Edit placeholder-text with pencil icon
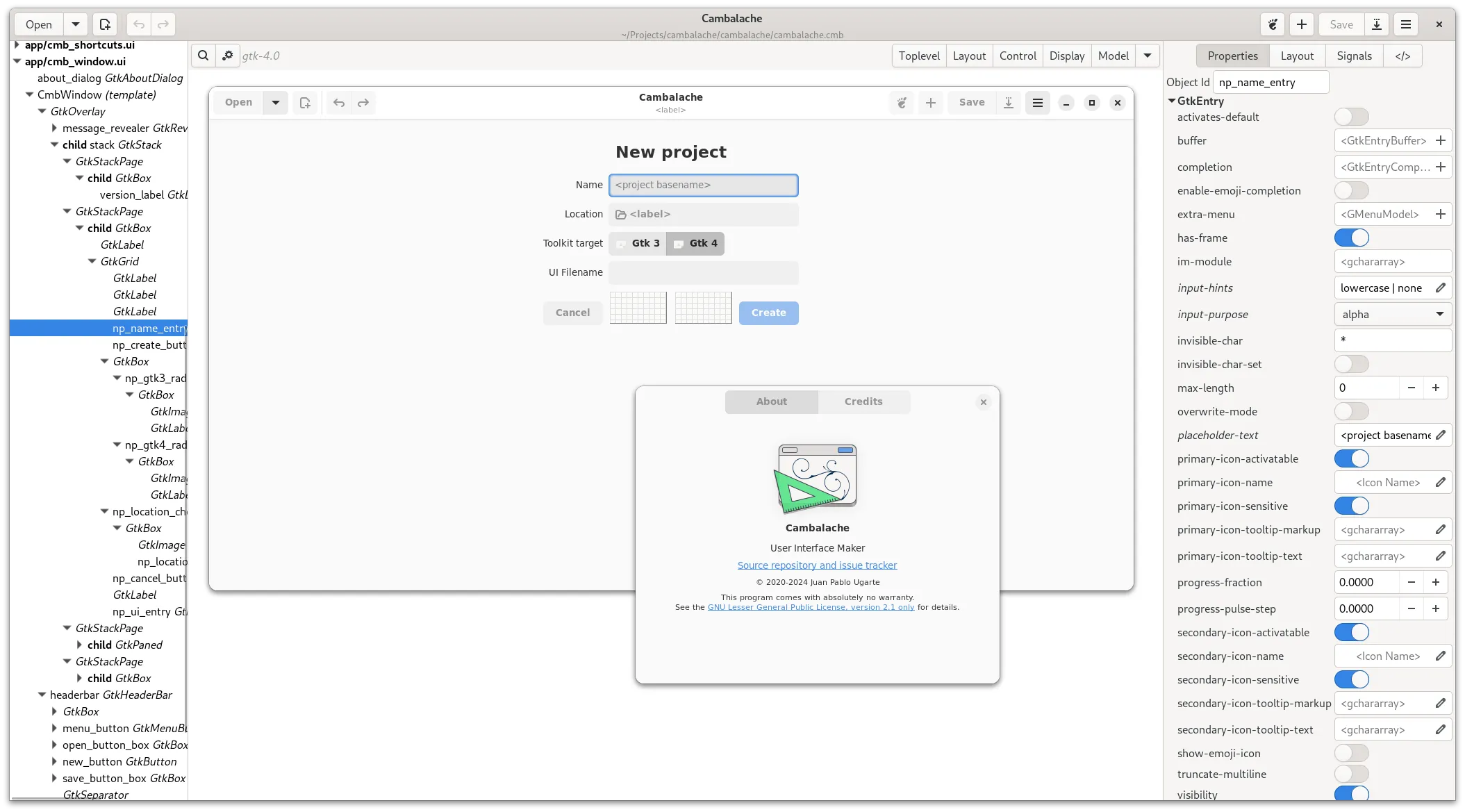 [x=1441, y=435]
